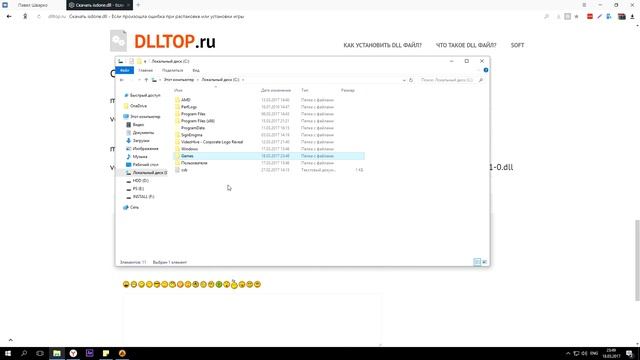Open the Файл tab in Explorer

point(124,70)
